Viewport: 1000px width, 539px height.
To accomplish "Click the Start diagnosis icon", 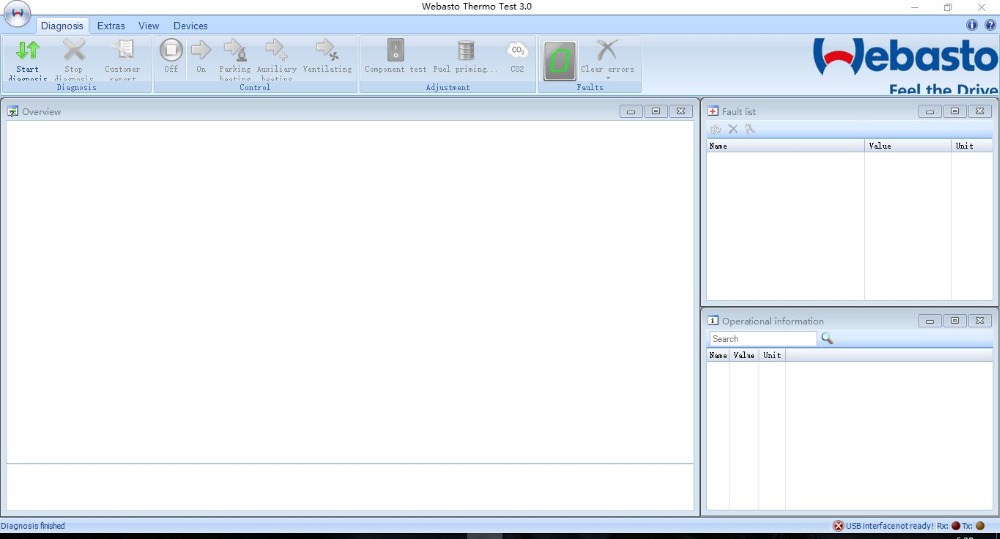I will [28, 50].
